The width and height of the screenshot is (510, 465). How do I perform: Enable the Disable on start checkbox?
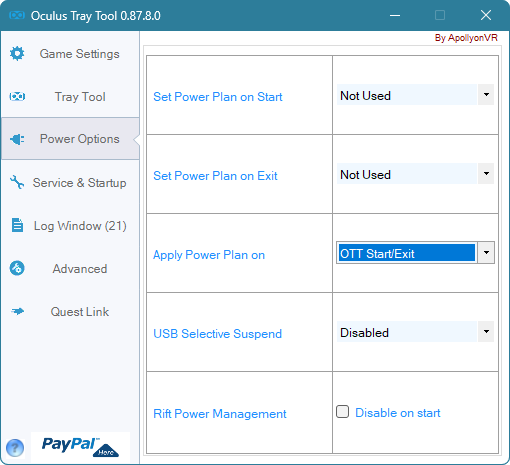(343, 412)
